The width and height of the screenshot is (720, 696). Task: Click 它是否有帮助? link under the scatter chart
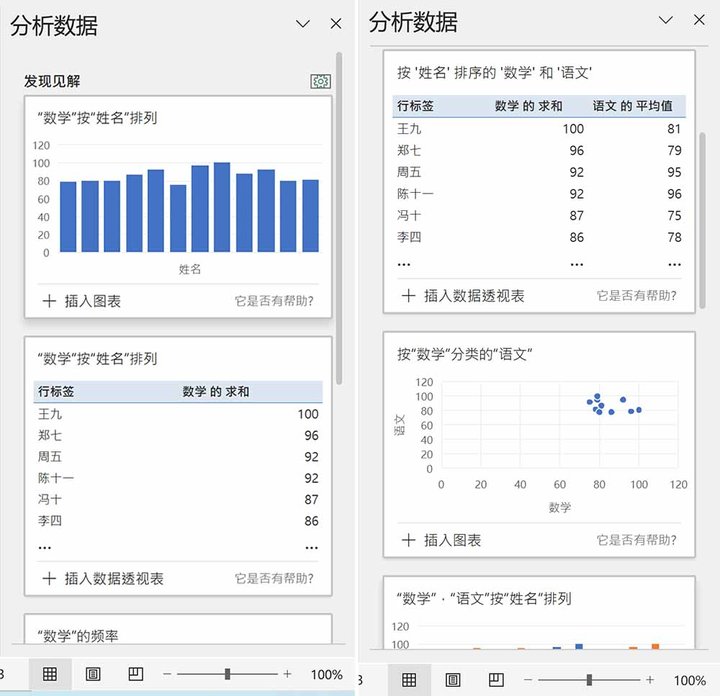[636, 540]
